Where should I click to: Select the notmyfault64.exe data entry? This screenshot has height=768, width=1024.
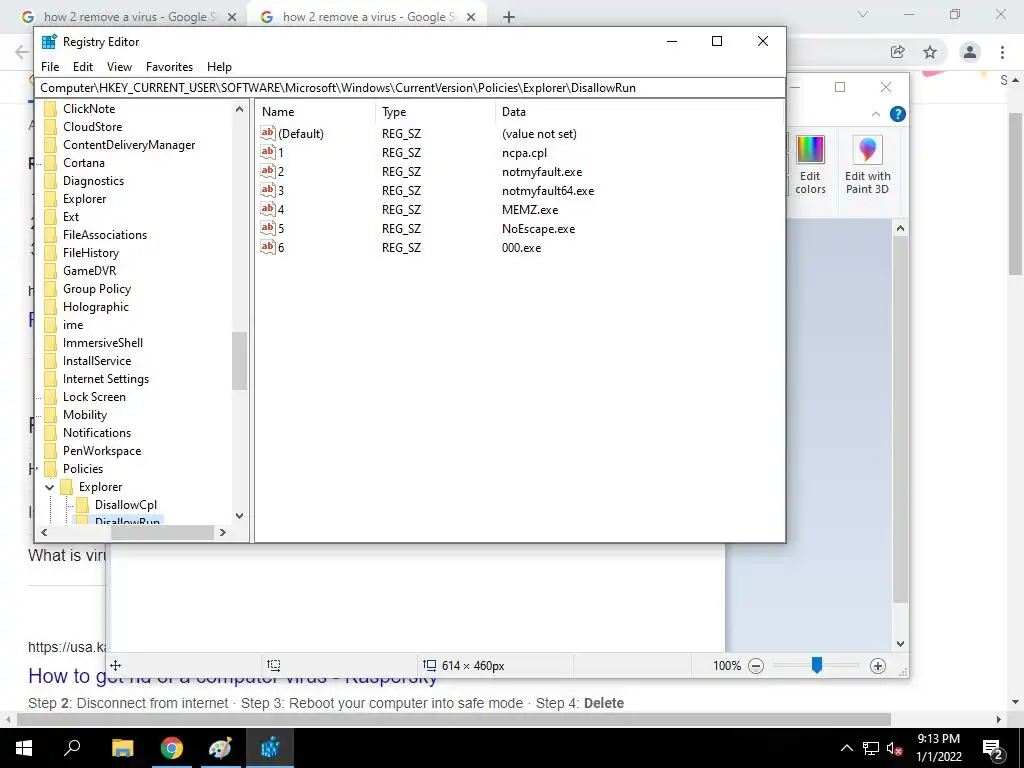548,191
